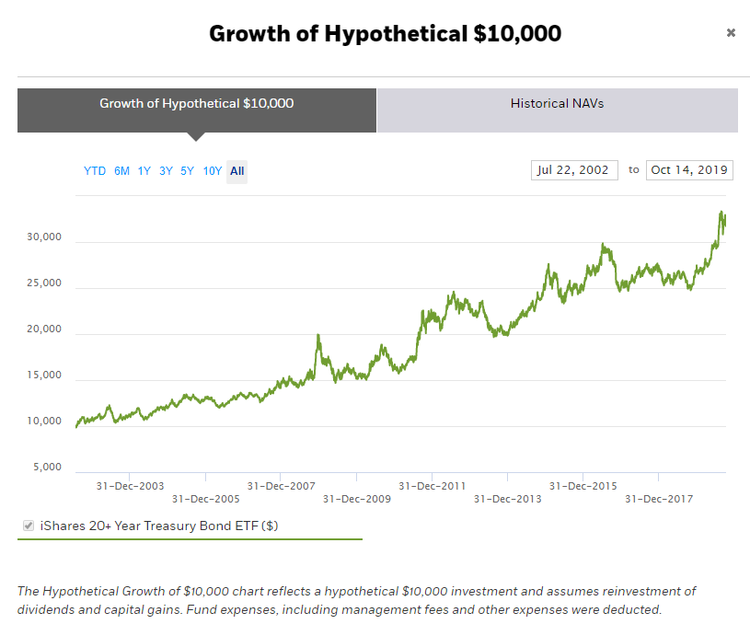Switch to the Historical NAVs tab
750x624 pixels.
point(556,104)
